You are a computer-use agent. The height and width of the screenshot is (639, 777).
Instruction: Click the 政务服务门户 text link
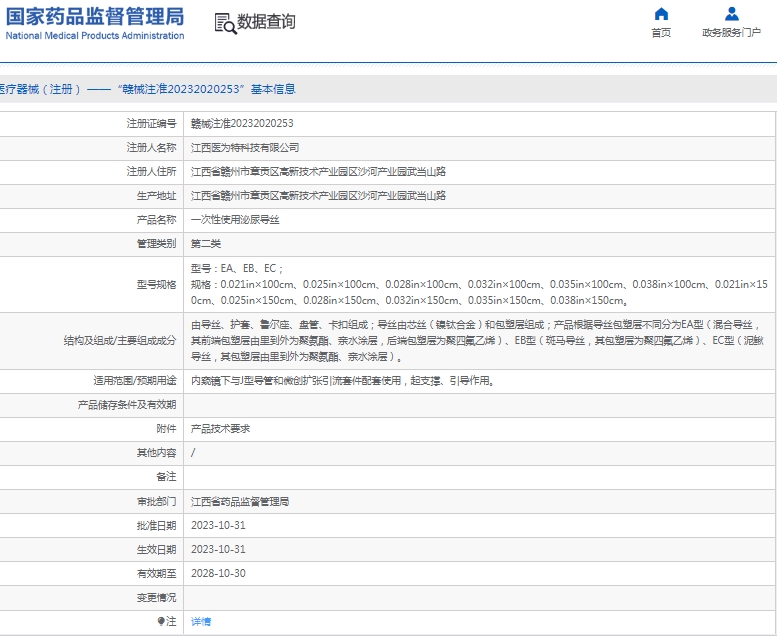731,33
